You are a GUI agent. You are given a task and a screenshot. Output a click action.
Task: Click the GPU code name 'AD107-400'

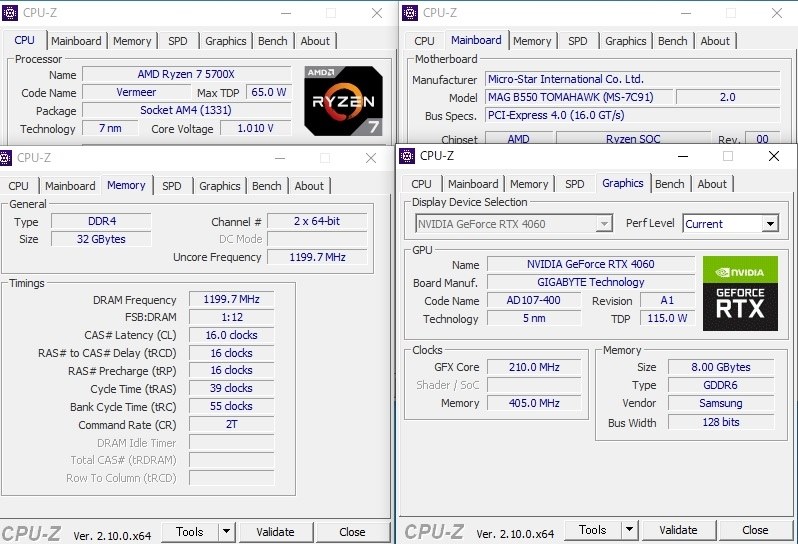click(x=533, y=300)
